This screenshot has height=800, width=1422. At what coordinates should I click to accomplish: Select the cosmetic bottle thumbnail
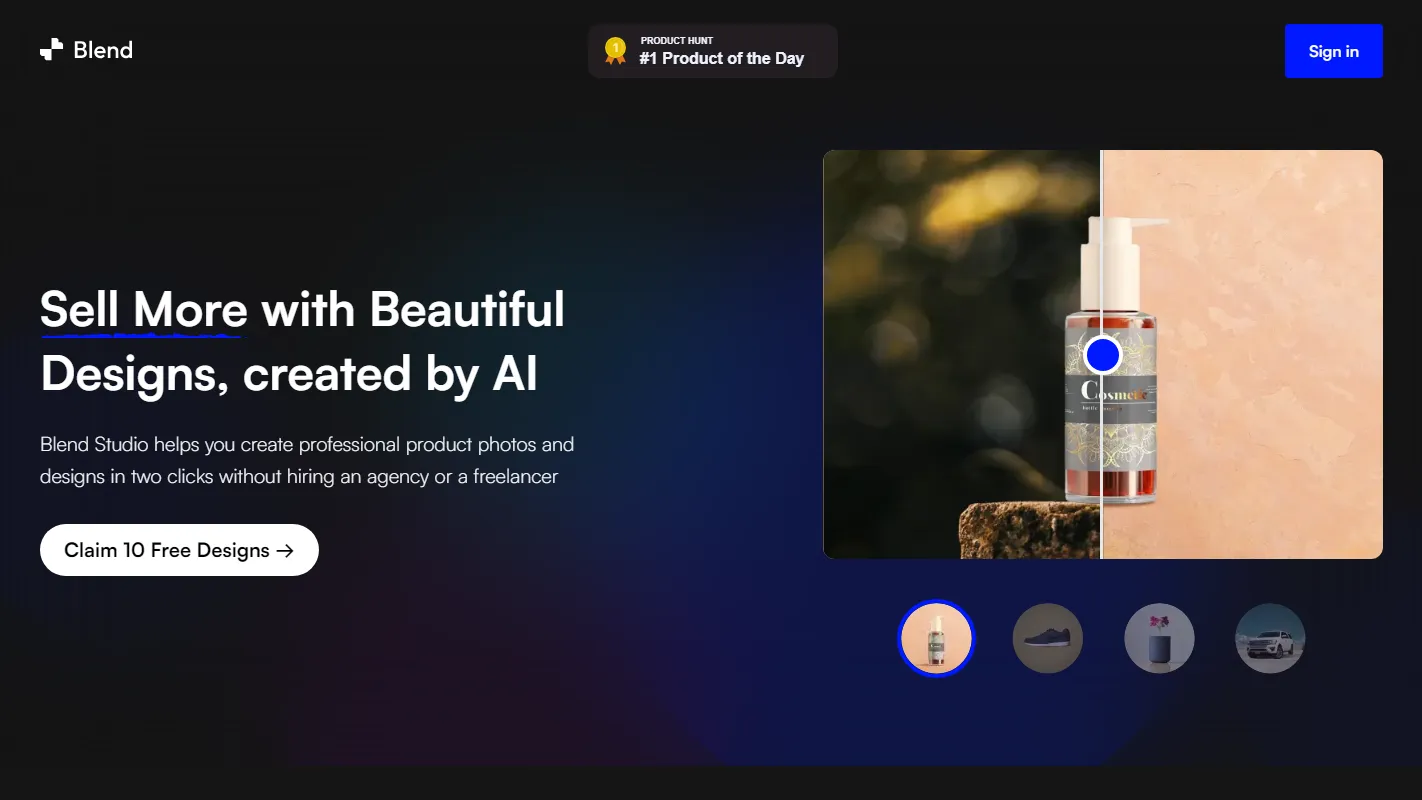936,638
